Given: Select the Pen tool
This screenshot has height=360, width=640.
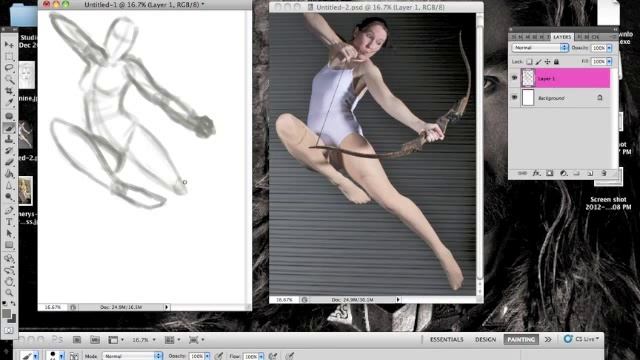Looking at the screenshot, I should click(9, 211).
